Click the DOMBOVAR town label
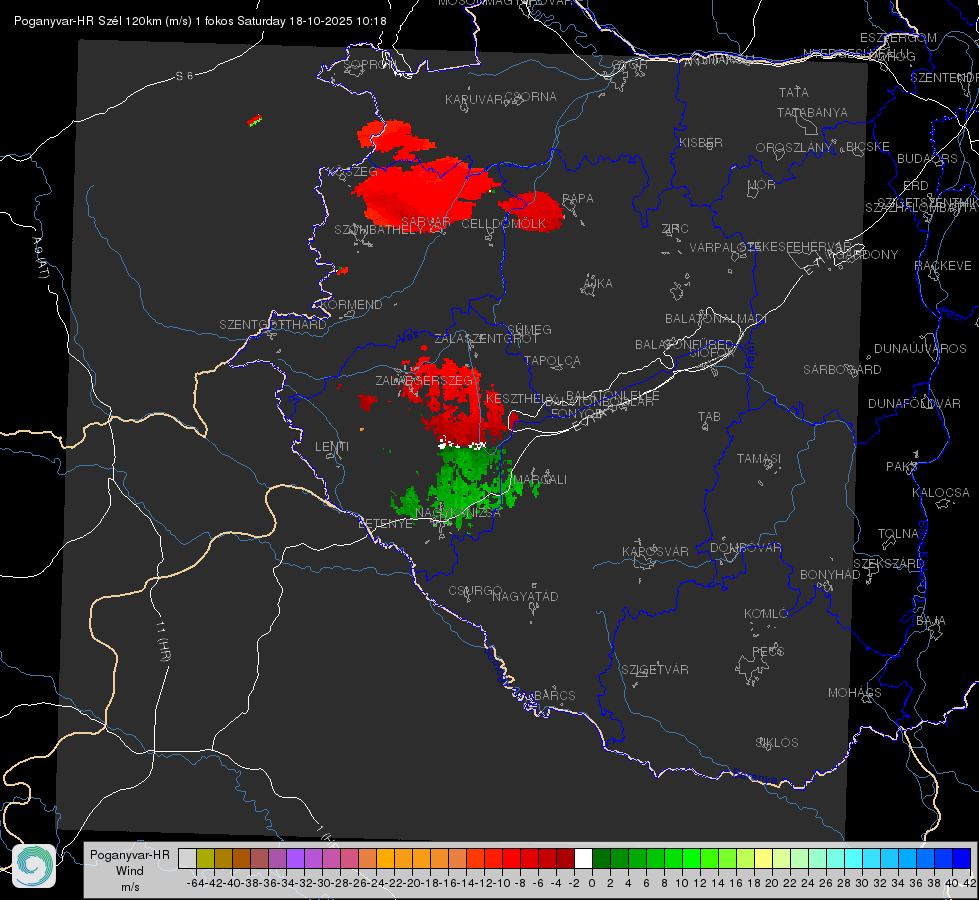 pos(745,547)
